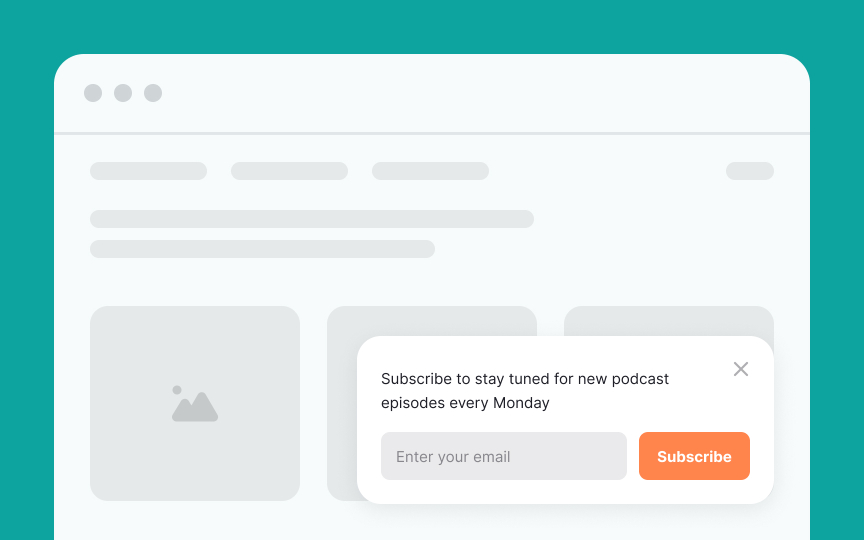Click the third gray window dot
Viewport: 864px width, 540px height.
tap(153, 93)
